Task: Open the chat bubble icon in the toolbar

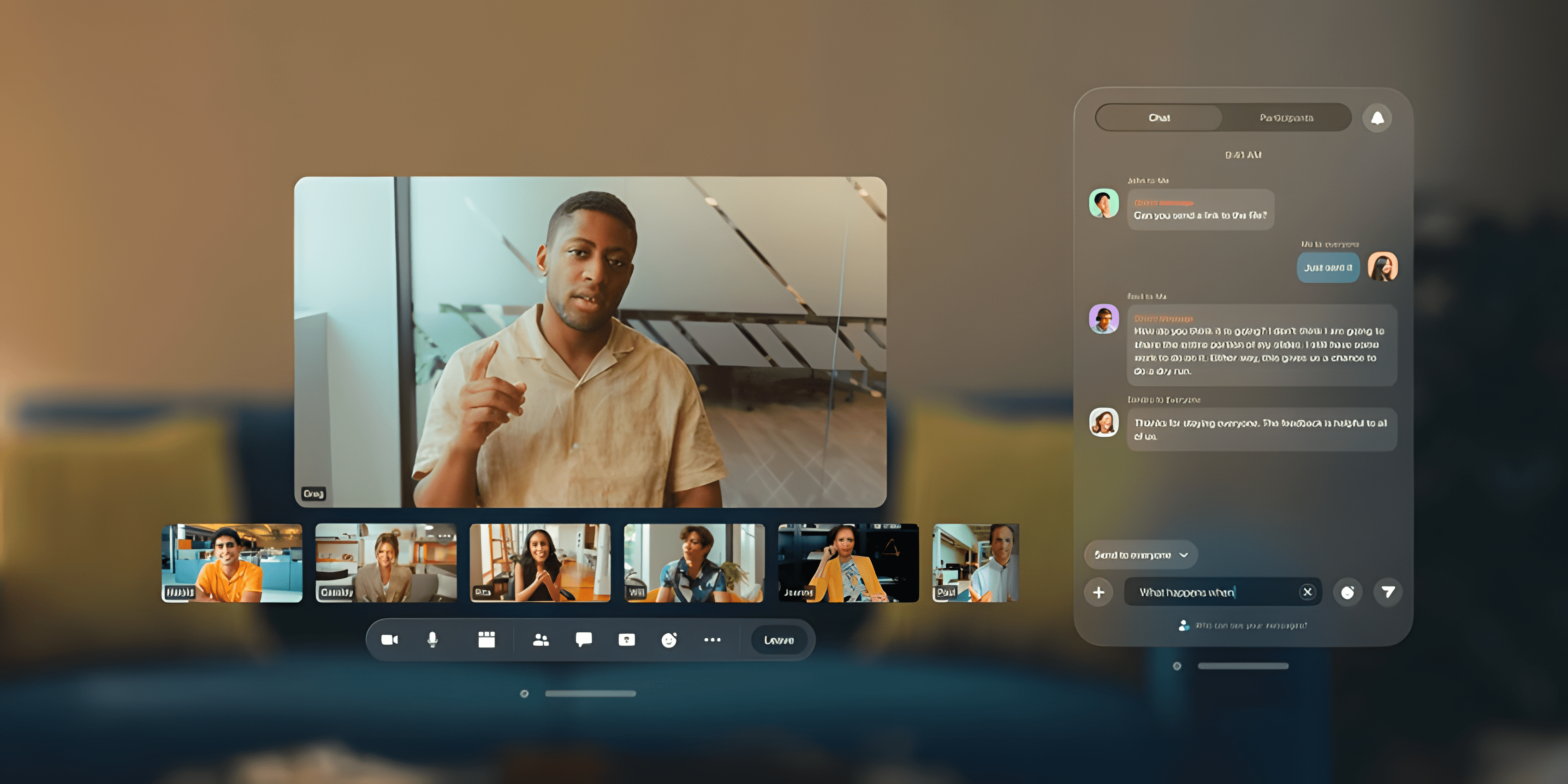Action: click(x=583, y=640)
